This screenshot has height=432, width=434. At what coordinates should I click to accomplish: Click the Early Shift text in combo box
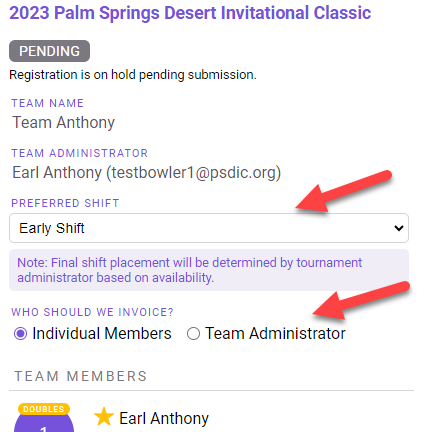click(x=52, y=228)
